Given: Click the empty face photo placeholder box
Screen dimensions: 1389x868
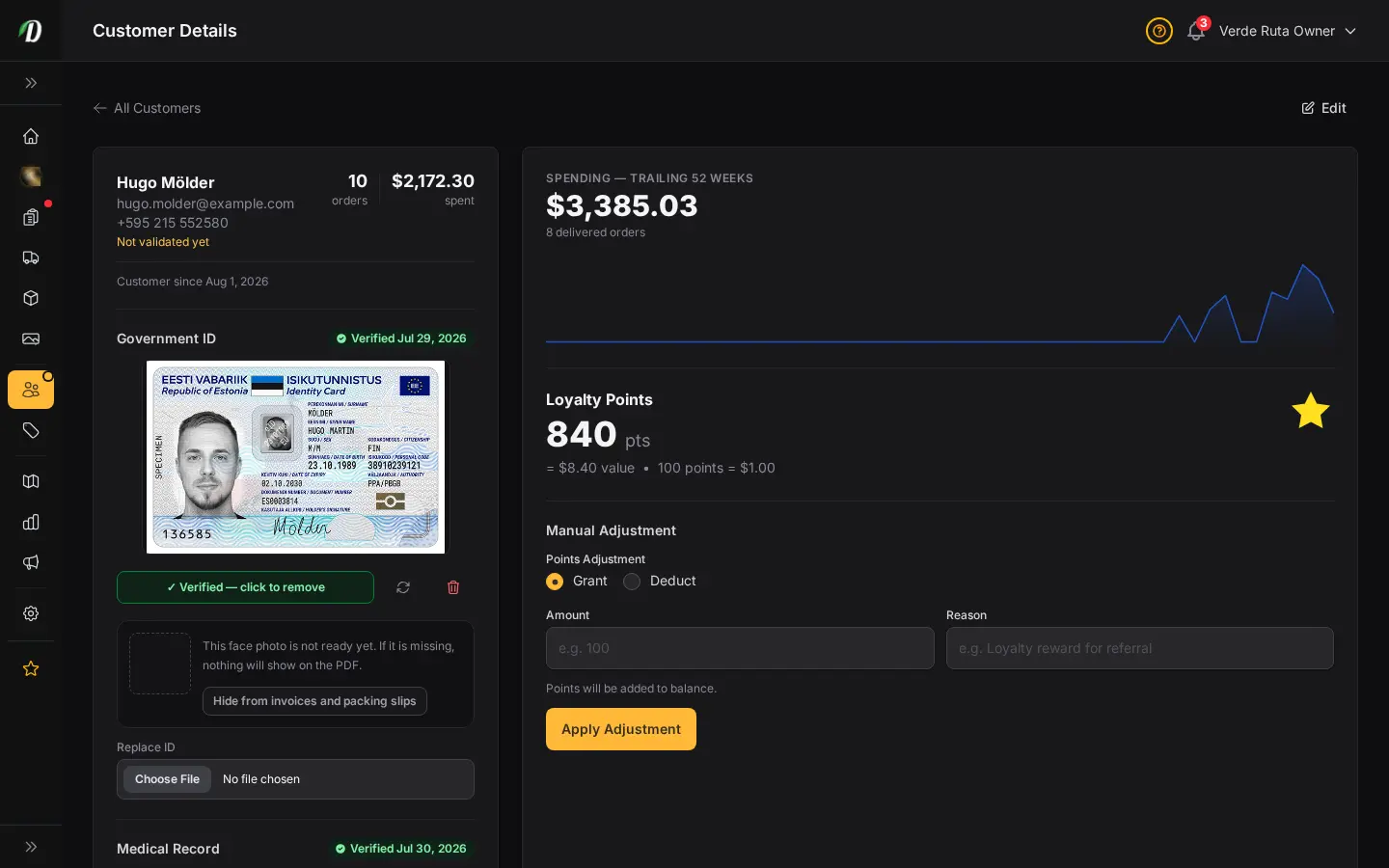Looking at the screenshot, I should click(x=160, y=664).
